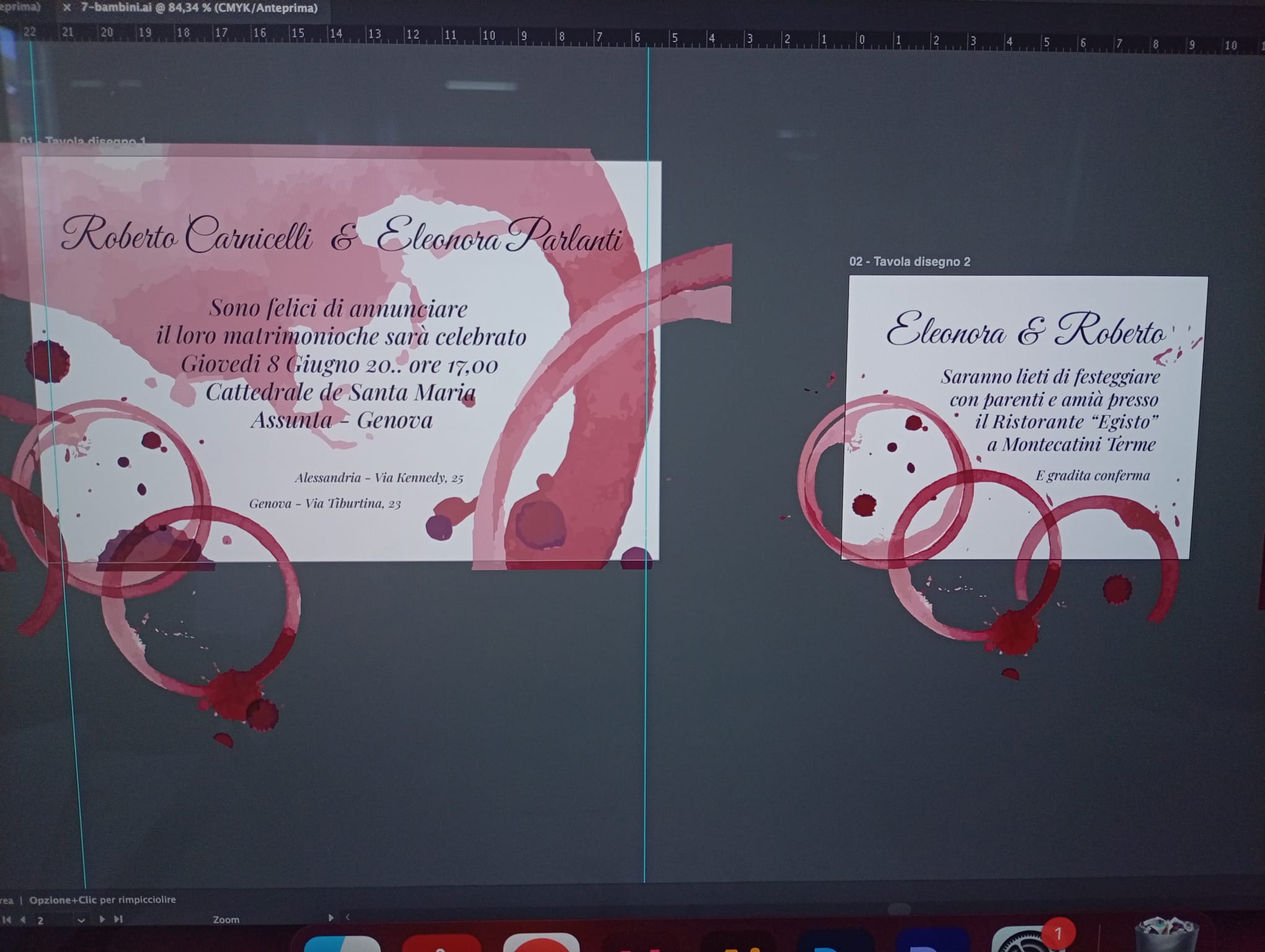
Task: Select the Roberto Carnicelli & Eleonora Parlanti title
Action: [x=341, y=237]
